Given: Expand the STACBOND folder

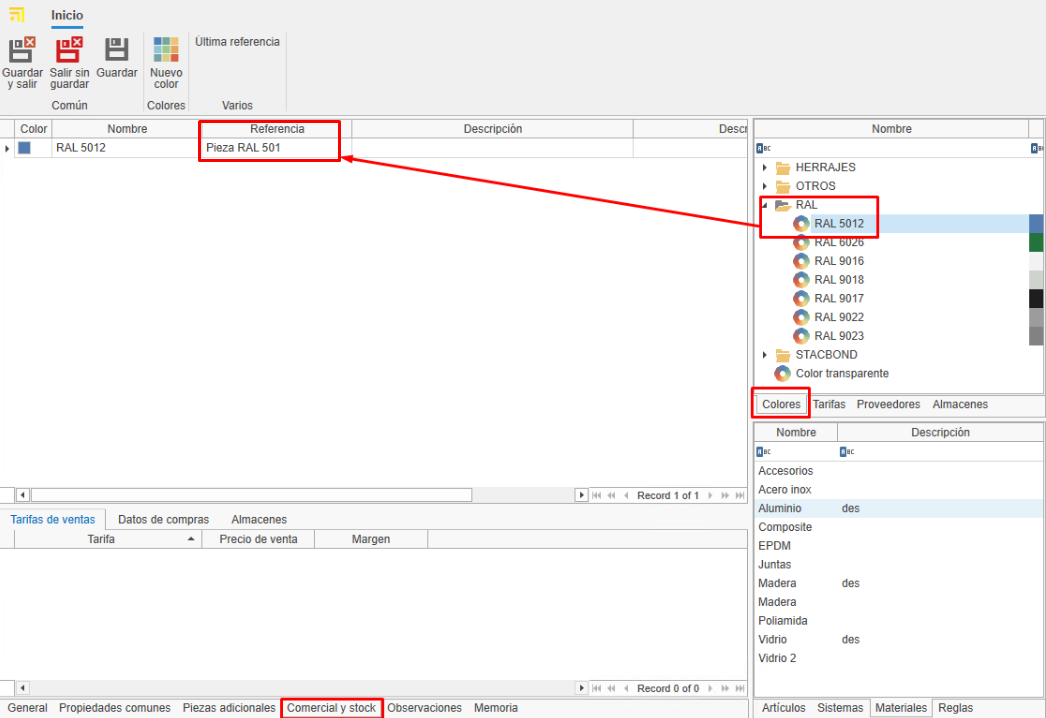Looking at the screenshot, I should [764, 355].
